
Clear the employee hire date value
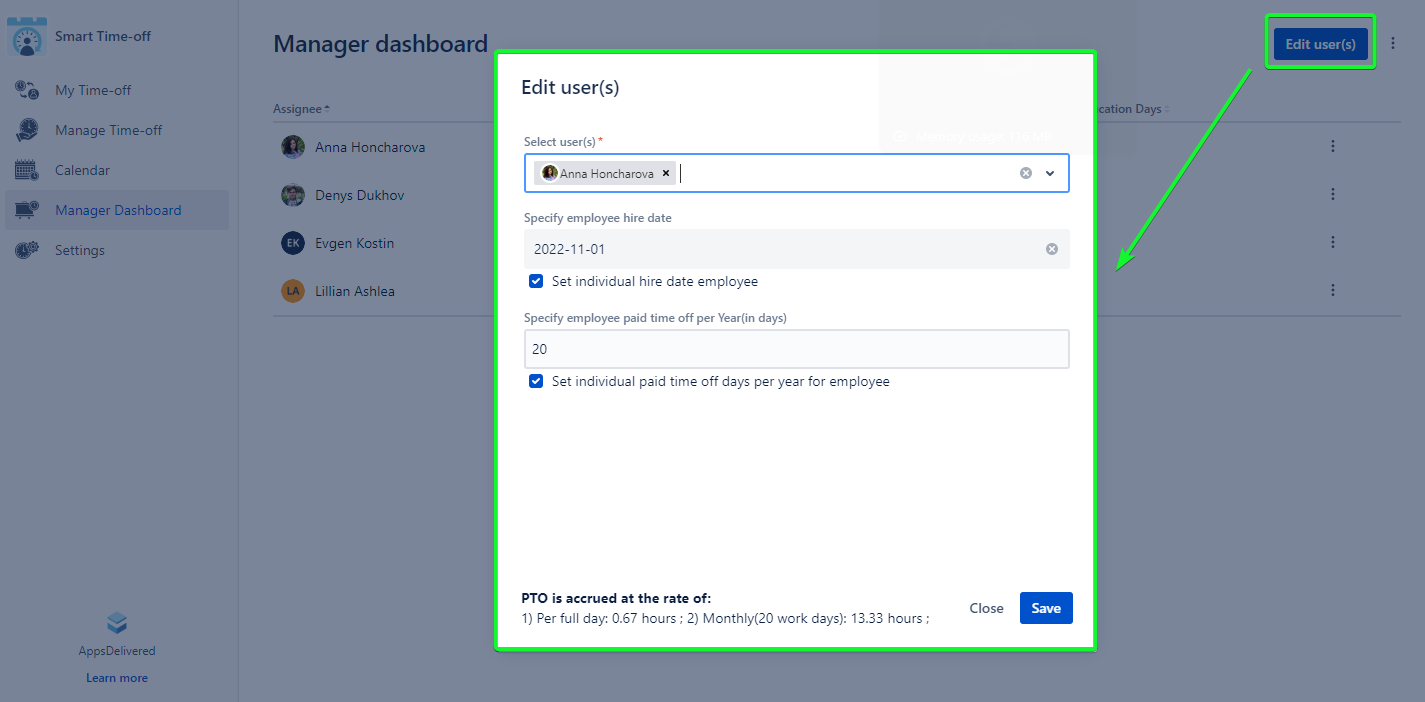(1051, 249)
